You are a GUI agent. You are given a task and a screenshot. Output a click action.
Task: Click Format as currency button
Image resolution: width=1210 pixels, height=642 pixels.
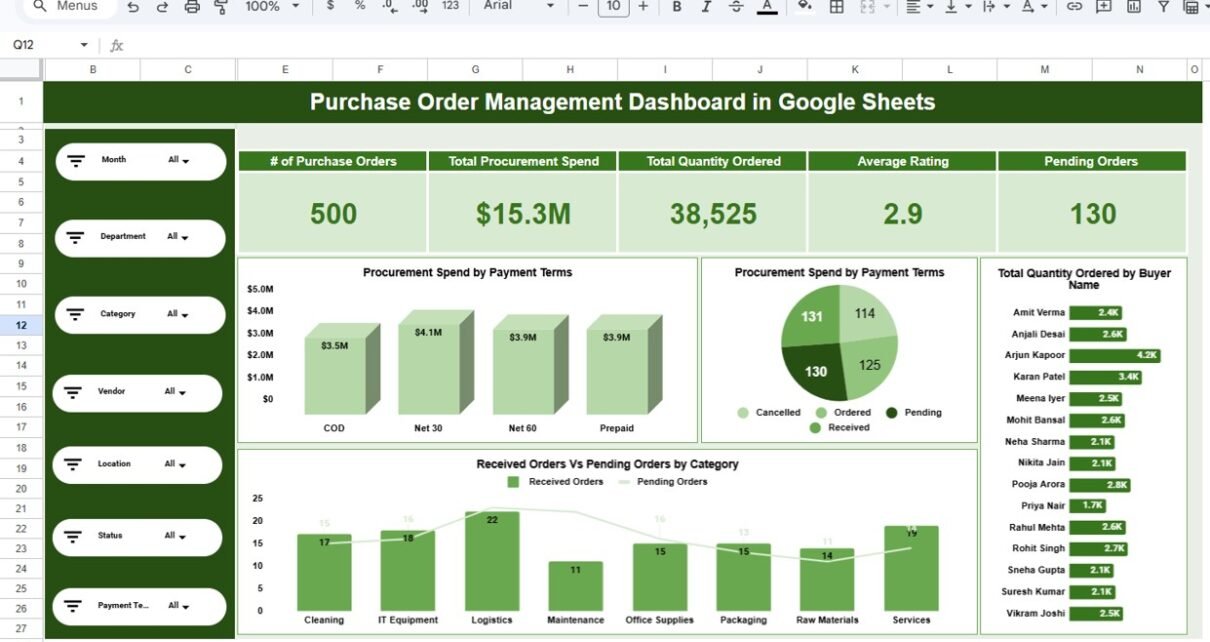[331, 7]
